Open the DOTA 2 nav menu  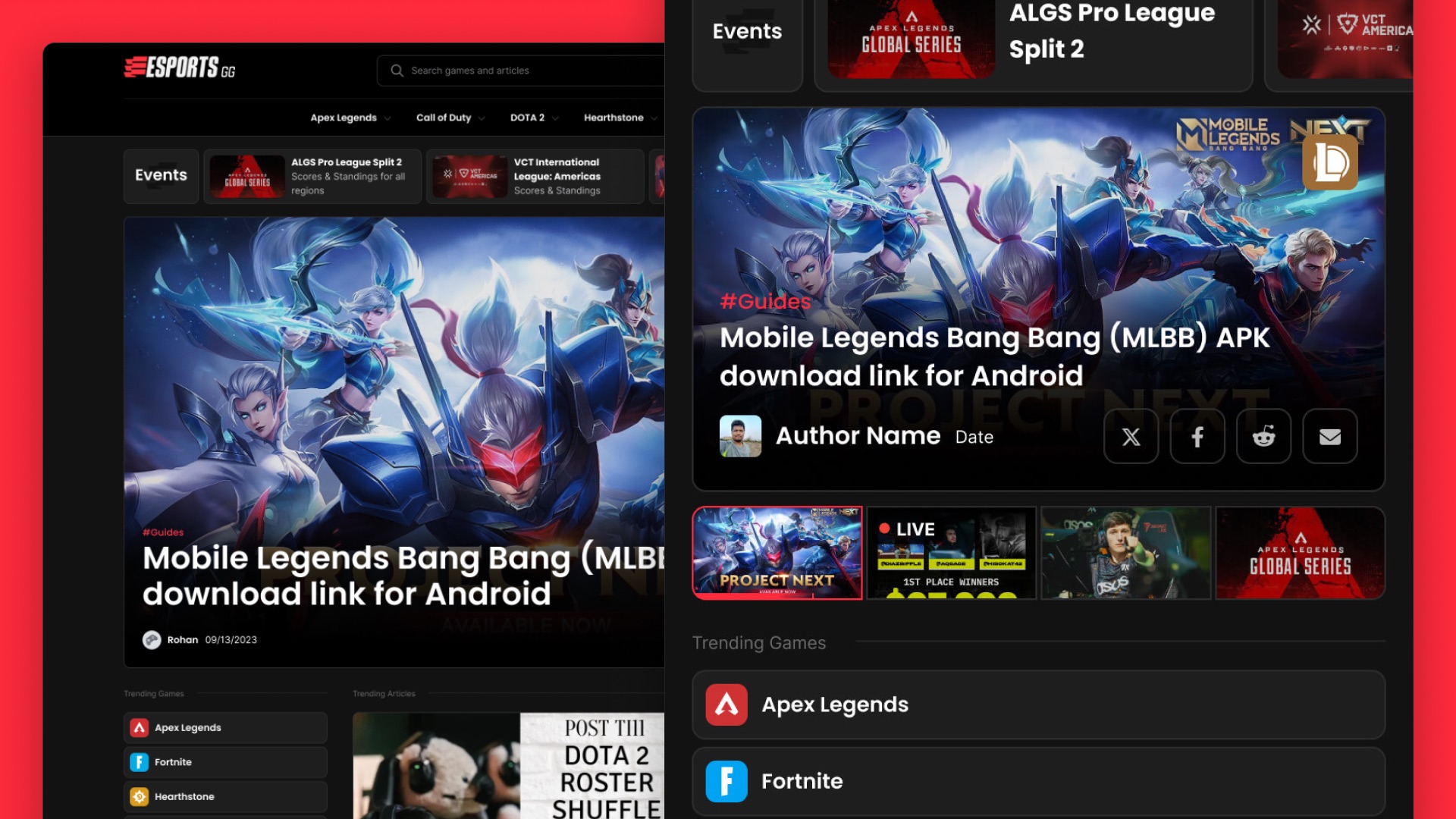pos(527,118)
